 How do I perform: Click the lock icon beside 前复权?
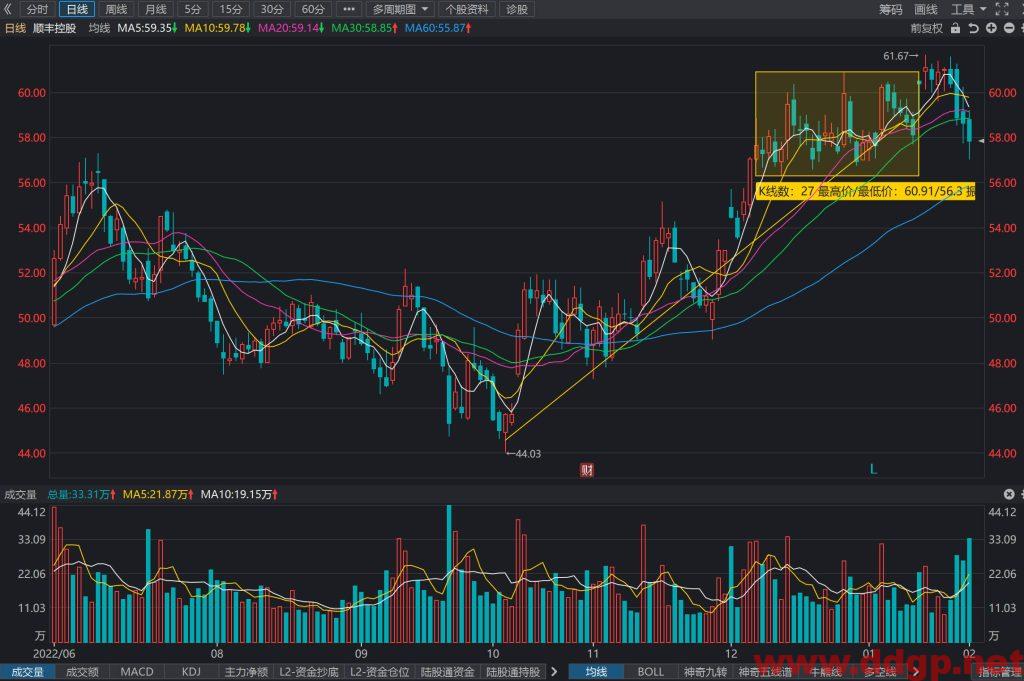tap(955, 28)
